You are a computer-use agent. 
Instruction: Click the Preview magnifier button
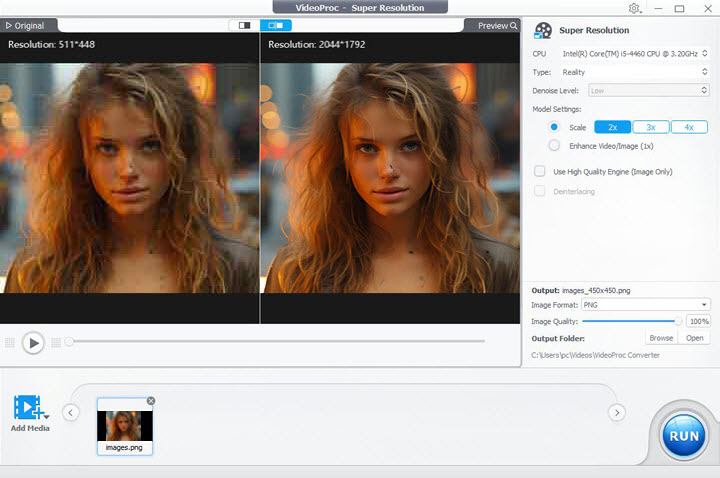coord(497,25)
